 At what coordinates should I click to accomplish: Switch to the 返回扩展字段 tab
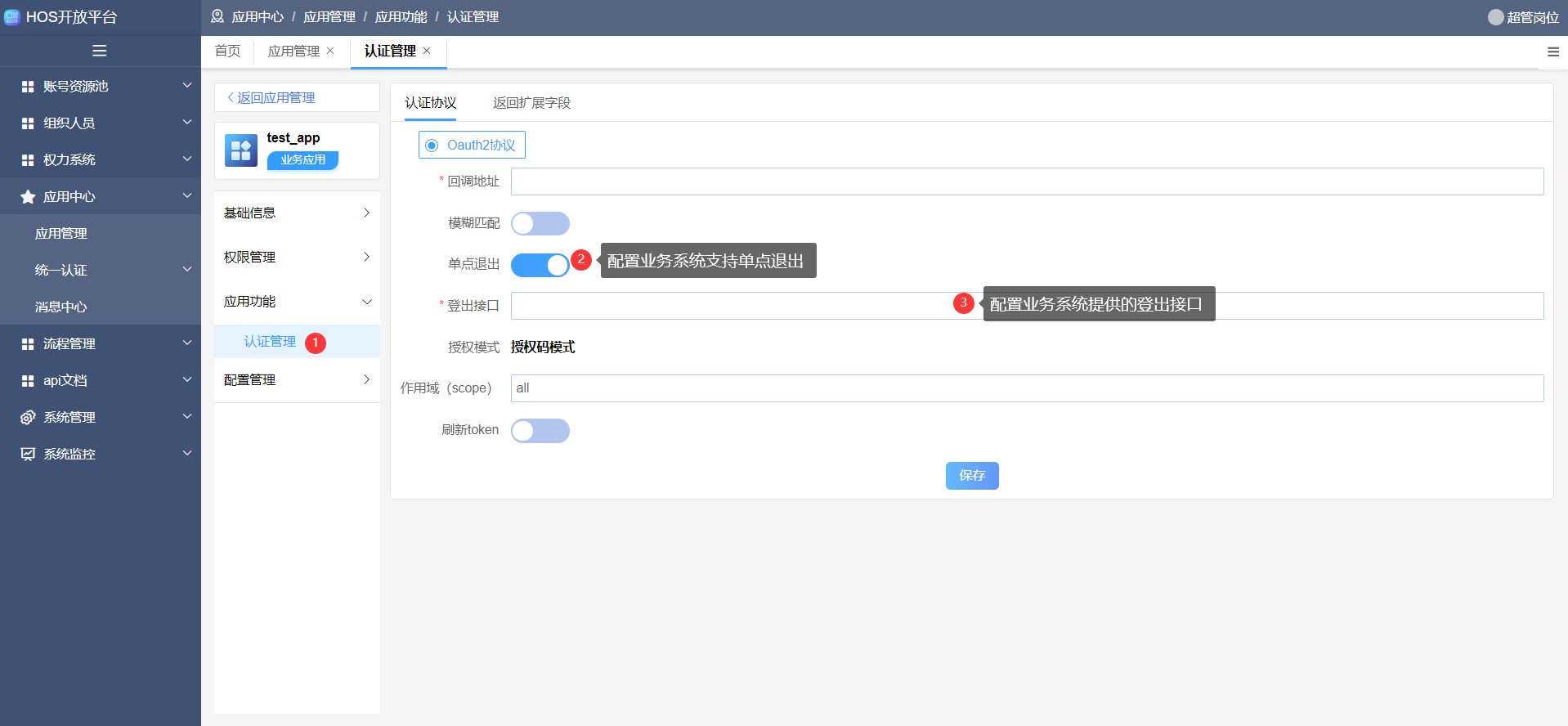[x=531, y=103]
